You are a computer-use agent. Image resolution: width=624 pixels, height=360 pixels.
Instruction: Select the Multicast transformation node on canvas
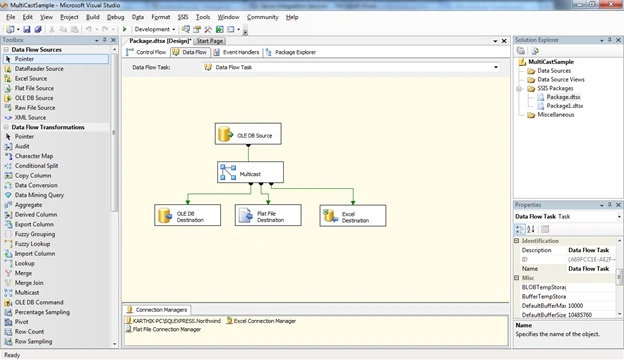[250, 172]
